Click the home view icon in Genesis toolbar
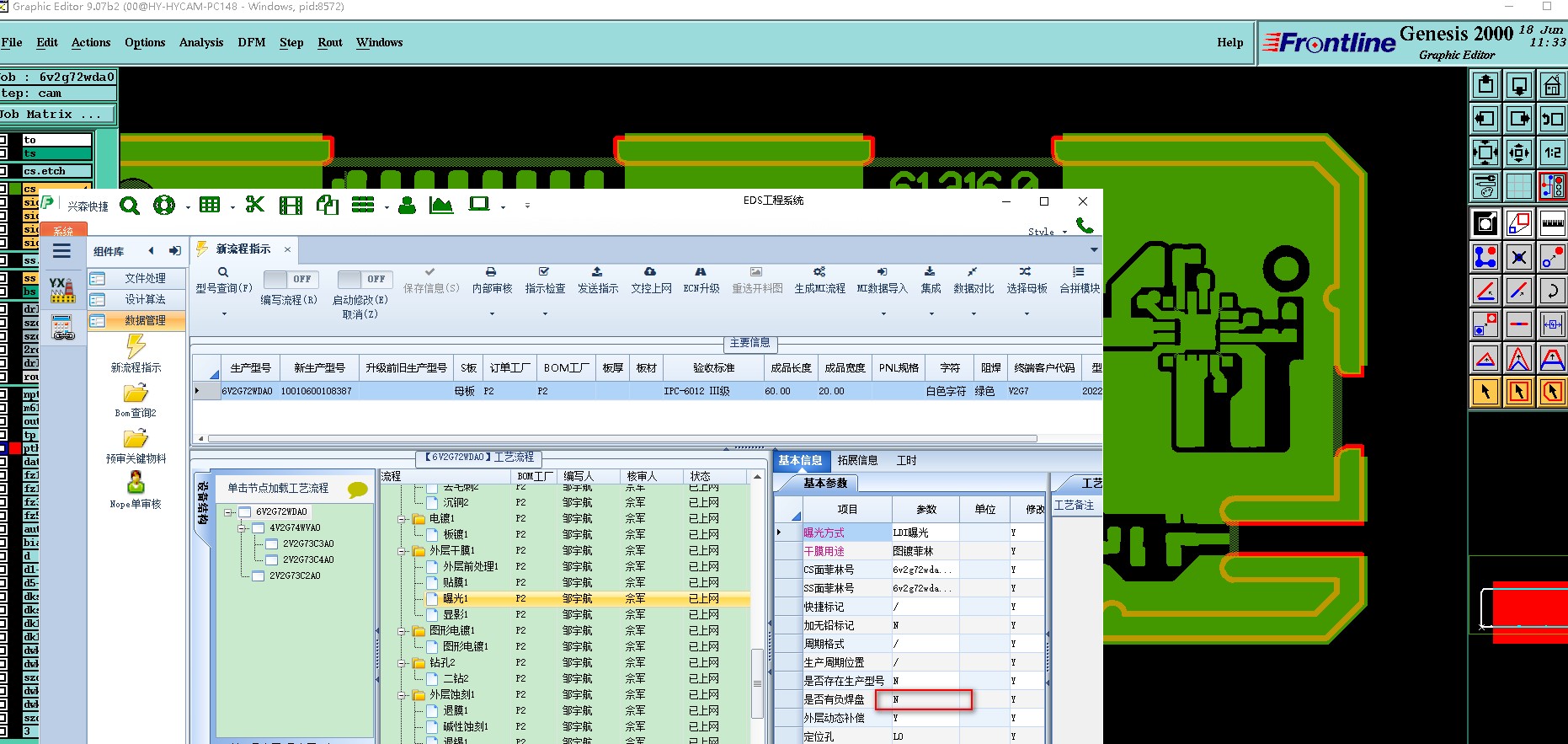 click(1552, 85)
